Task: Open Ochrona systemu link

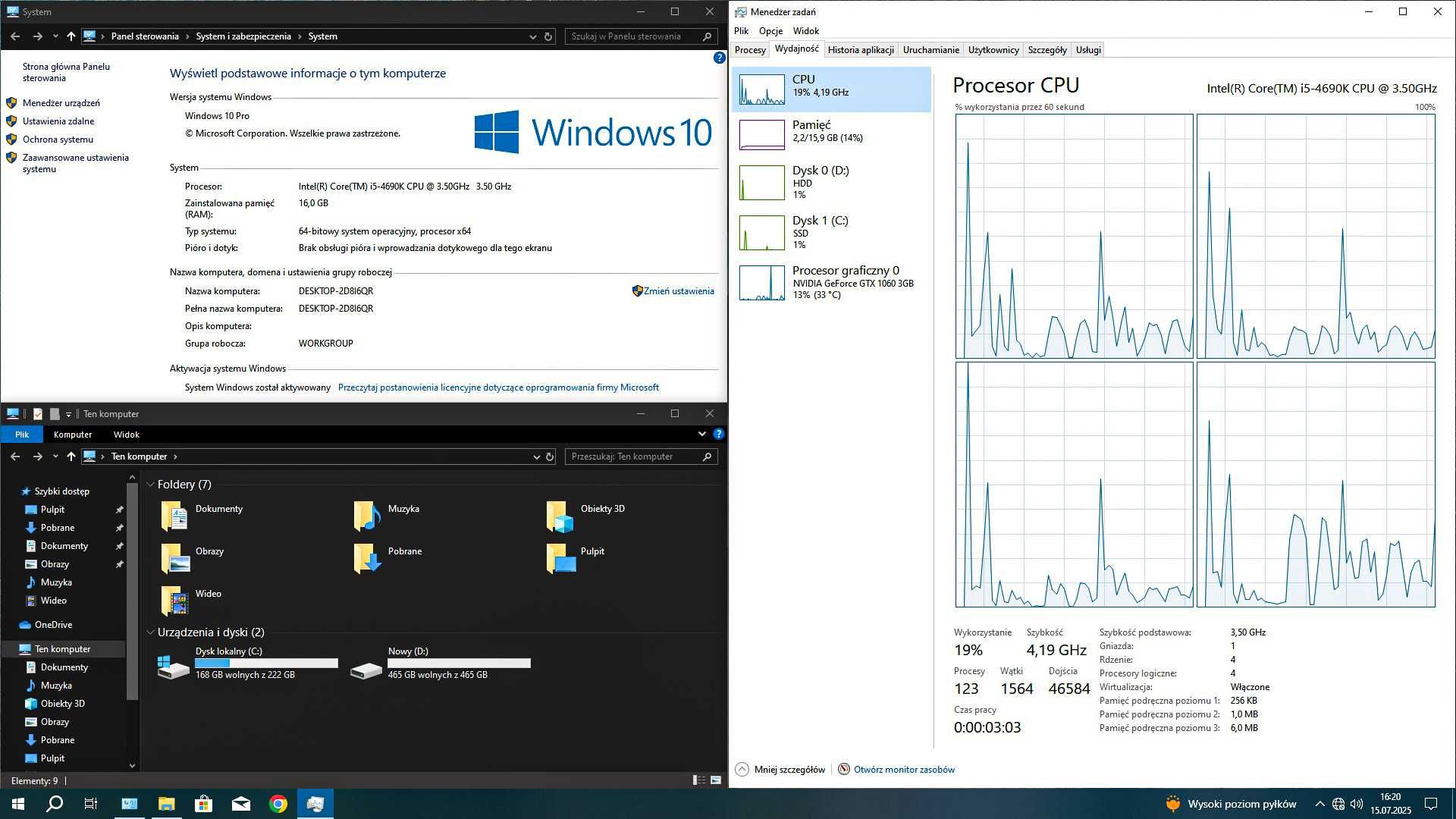Action: click(x=58, y=140)
